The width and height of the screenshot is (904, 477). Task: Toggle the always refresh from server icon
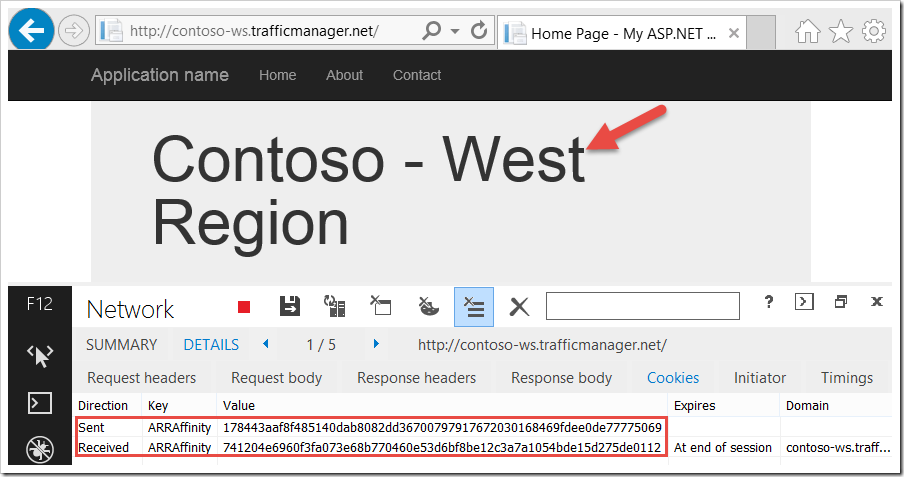point(335,306)
